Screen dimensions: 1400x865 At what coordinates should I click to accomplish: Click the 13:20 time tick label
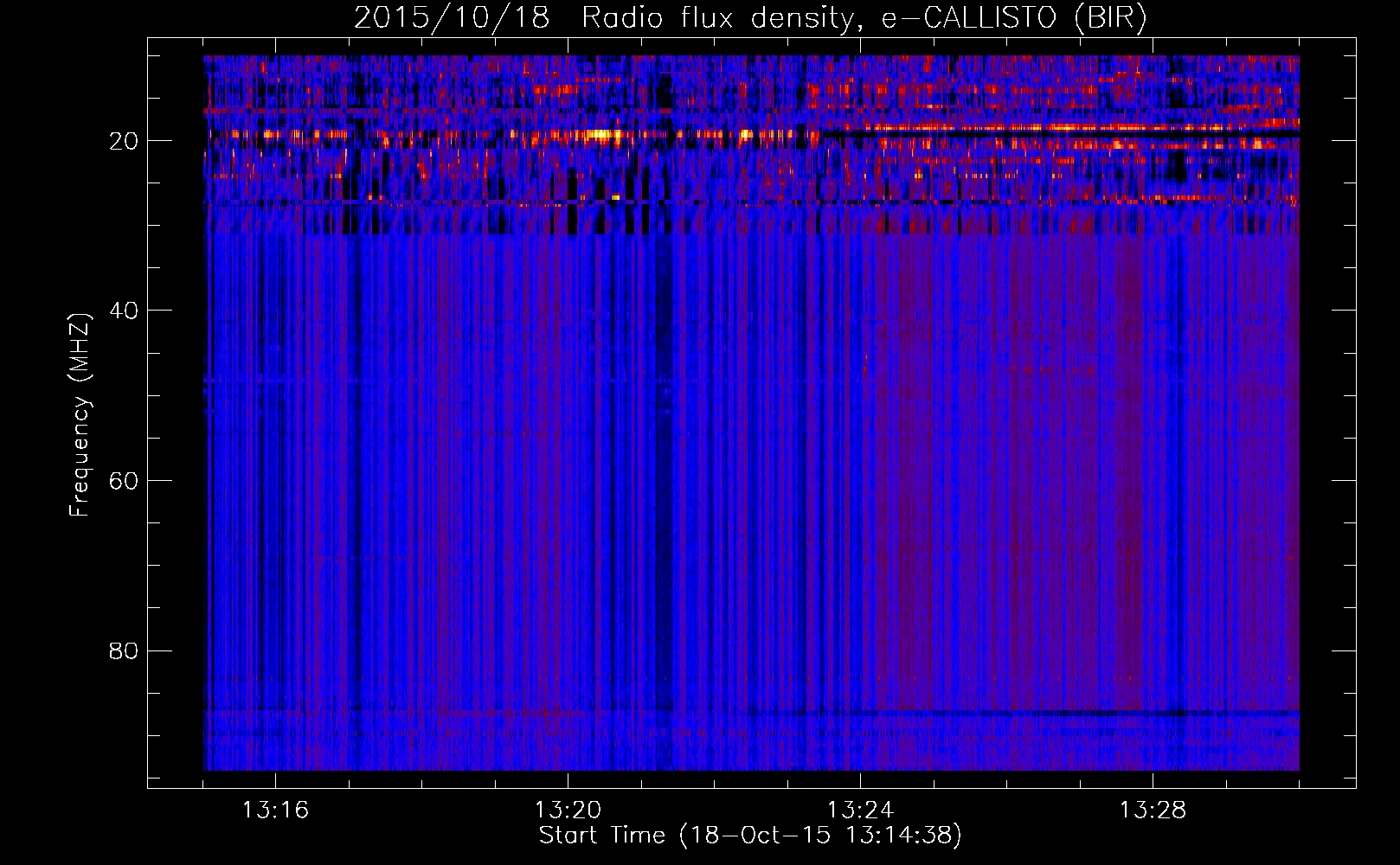[x=568, y=811]
